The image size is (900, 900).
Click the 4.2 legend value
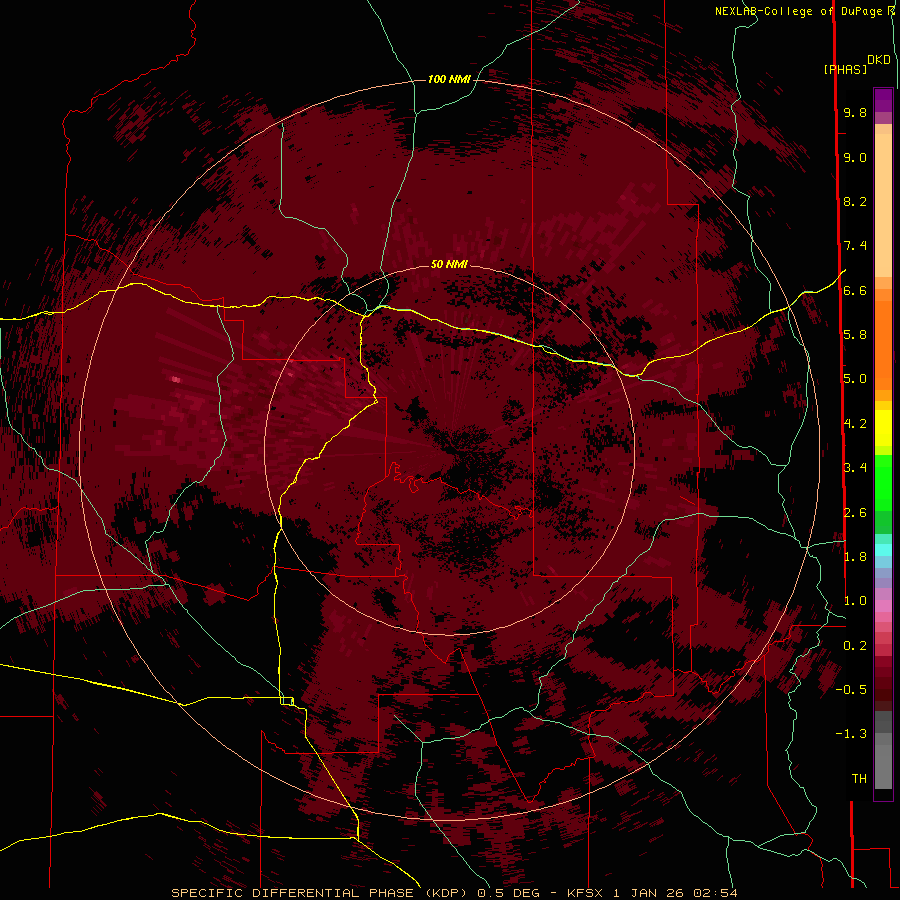pyautogui.click(x=855, y=424)
